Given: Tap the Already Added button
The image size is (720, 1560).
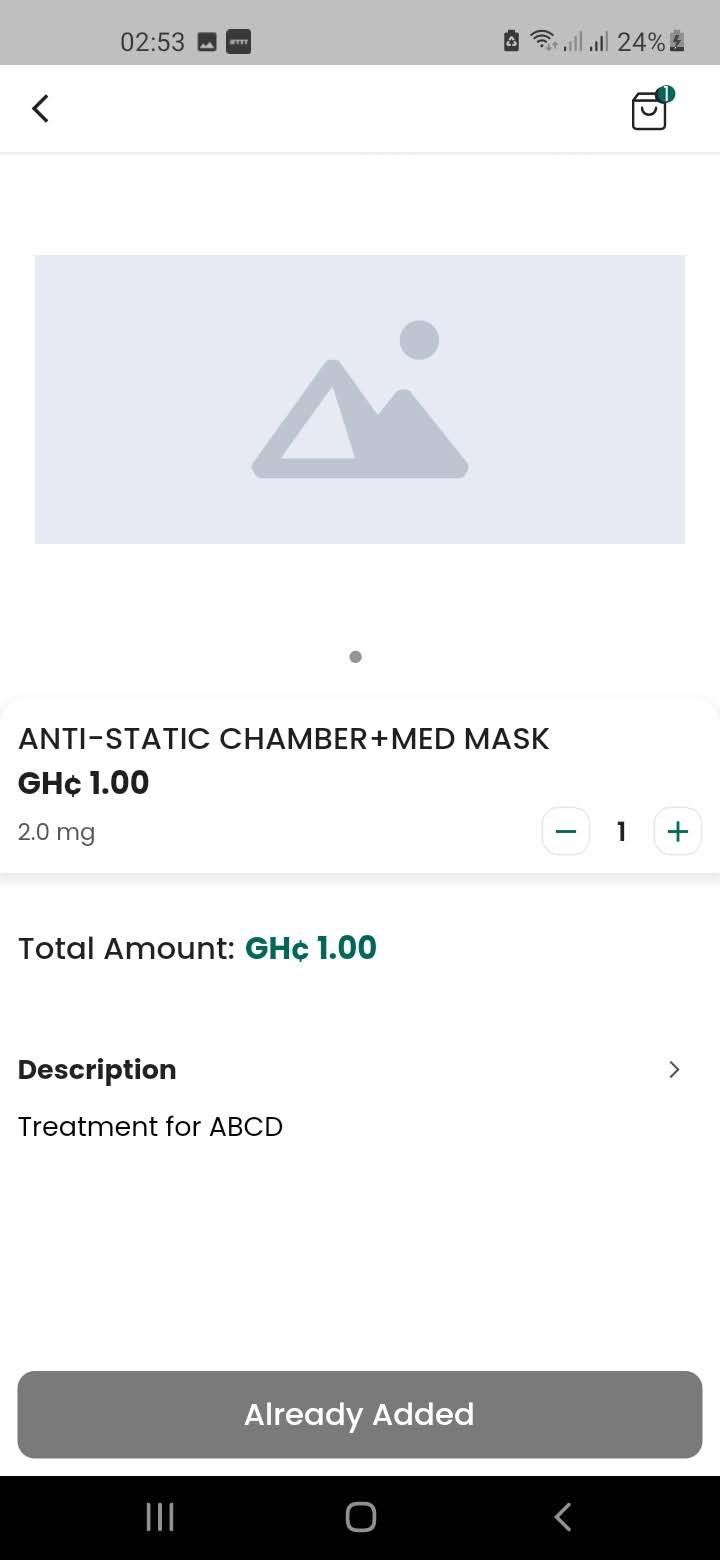Looking at the screenshot, I should [x=360, y=1414].
